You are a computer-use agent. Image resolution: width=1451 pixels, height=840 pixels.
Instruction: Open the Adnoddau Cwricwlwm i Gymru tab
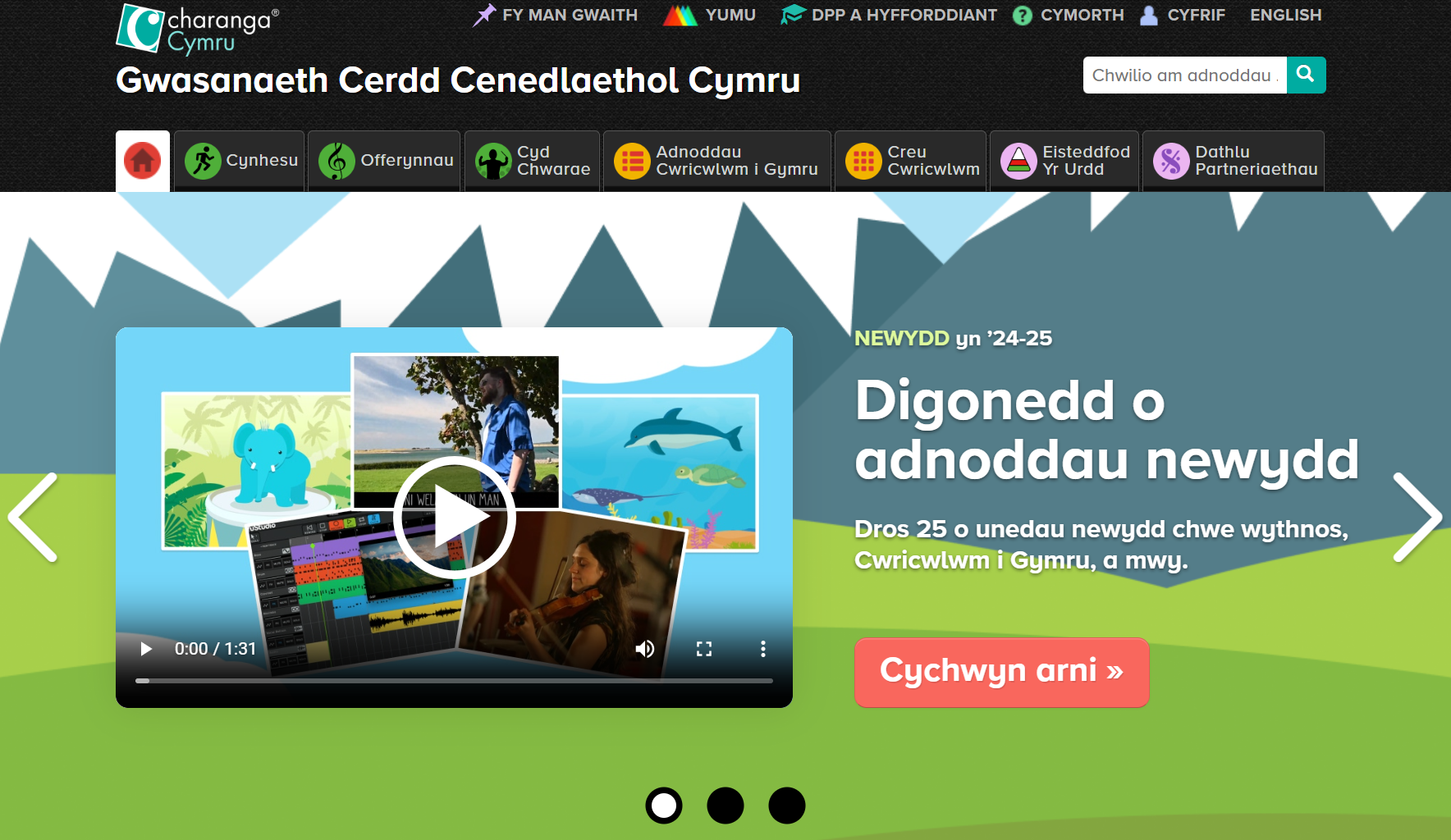click(716, 160)
